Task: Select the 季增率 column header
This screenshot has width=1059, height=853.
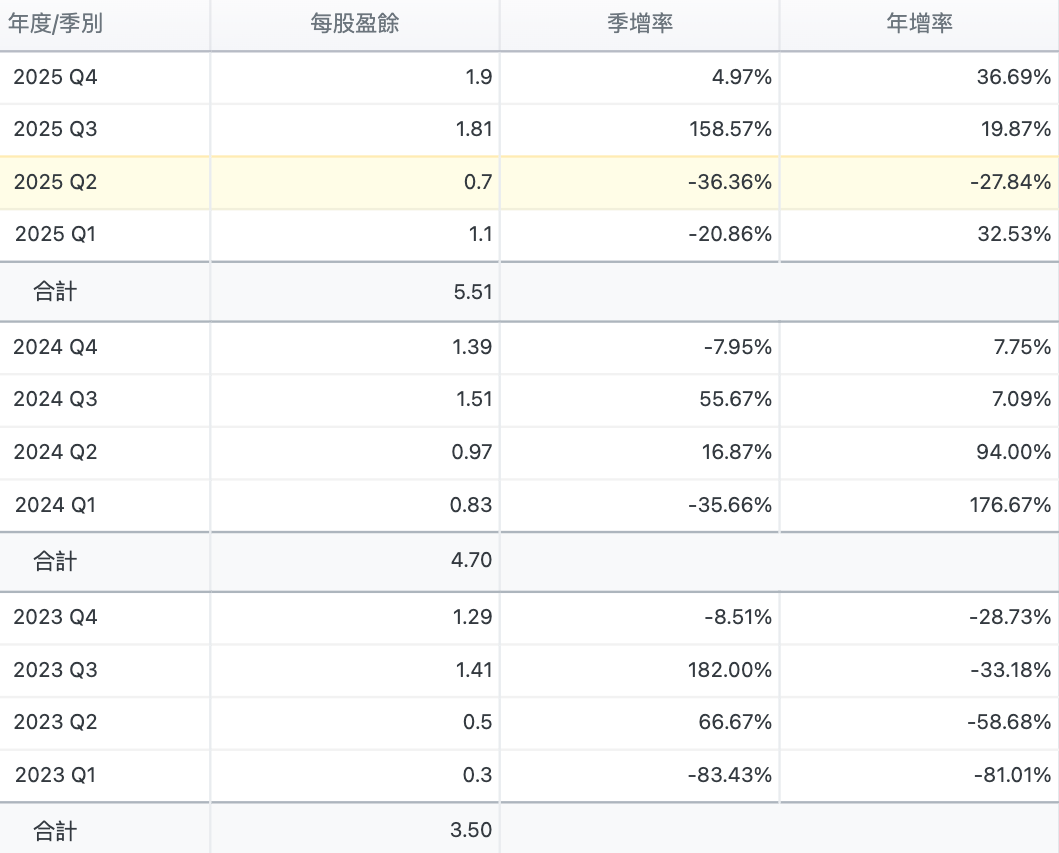Action: point(640,24)
